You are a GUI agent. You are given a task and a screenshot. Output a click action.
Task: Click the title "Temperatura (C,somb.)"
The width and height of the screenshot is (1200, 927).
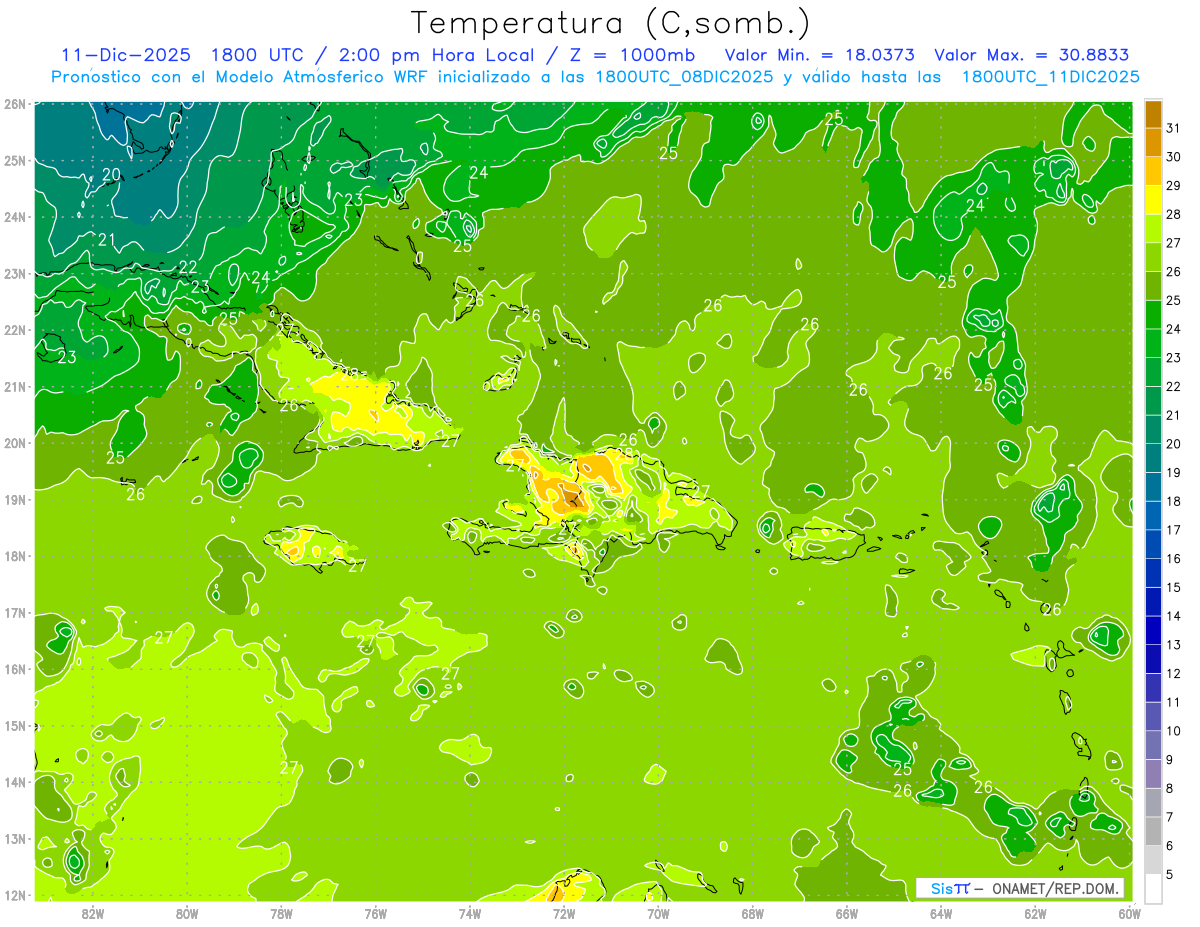(x=611, y=24)
